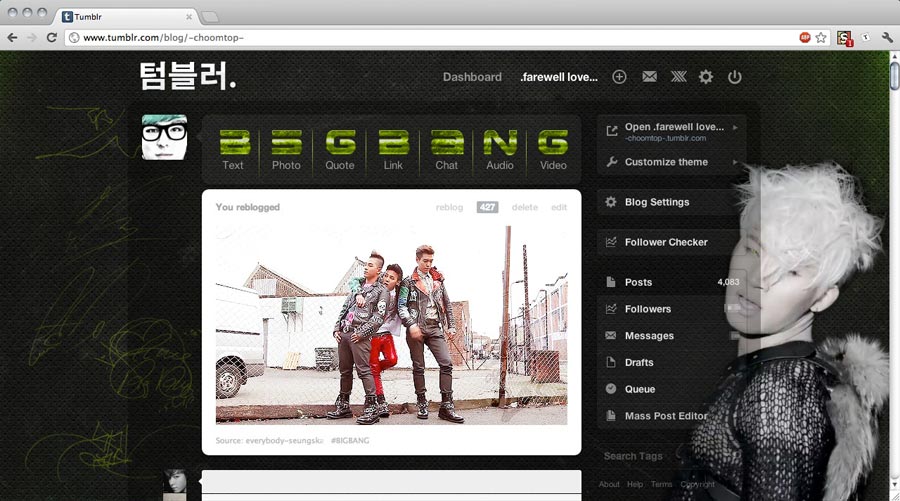Open the envelope inbox icon in header
Viewport: 900px width, 501px height.
649,77
